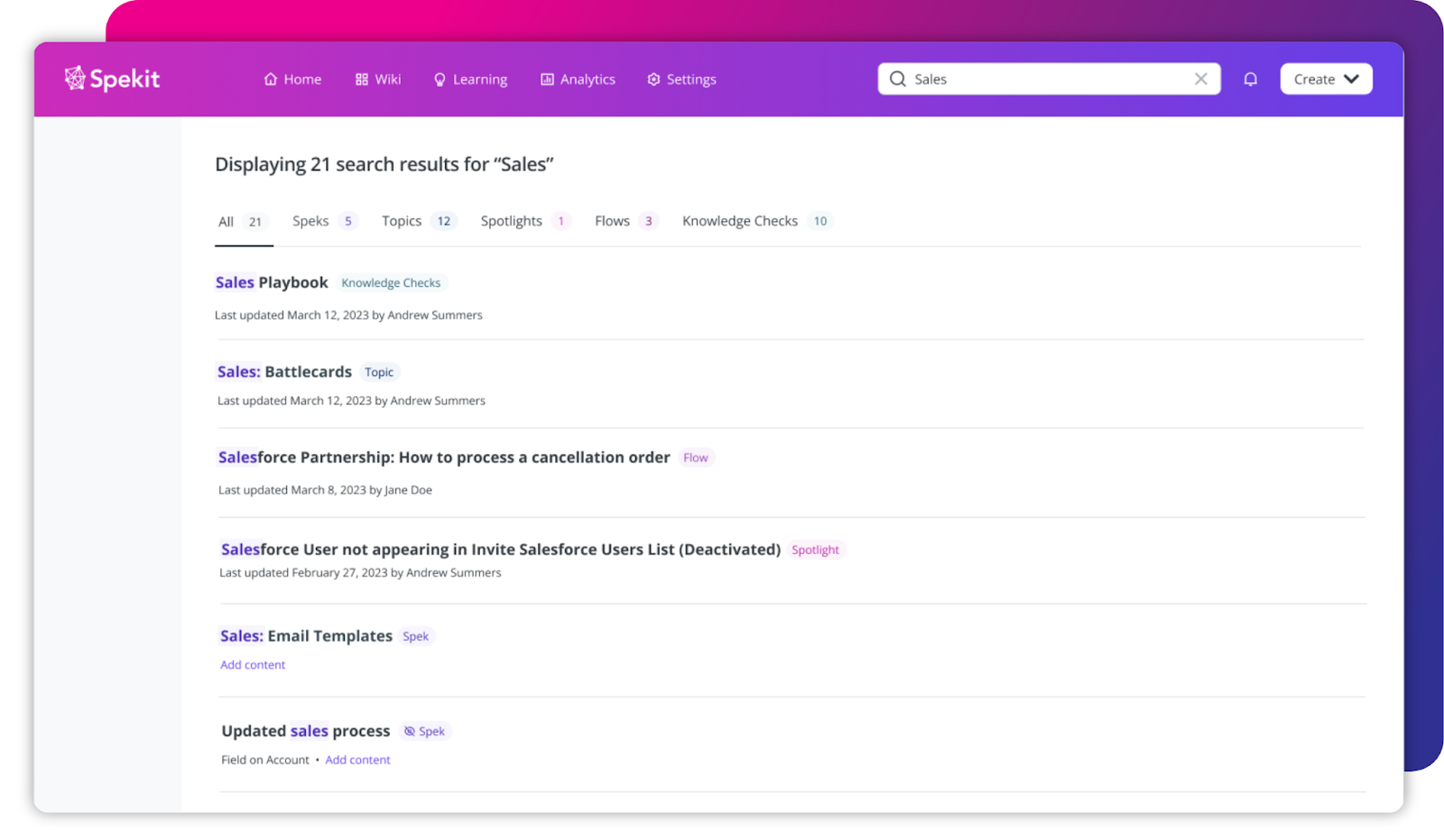Click the last-updated line under Sales Playbook
Image resolution: width=1444 pixels, height=840 pixels.
[x=348, y=315]
